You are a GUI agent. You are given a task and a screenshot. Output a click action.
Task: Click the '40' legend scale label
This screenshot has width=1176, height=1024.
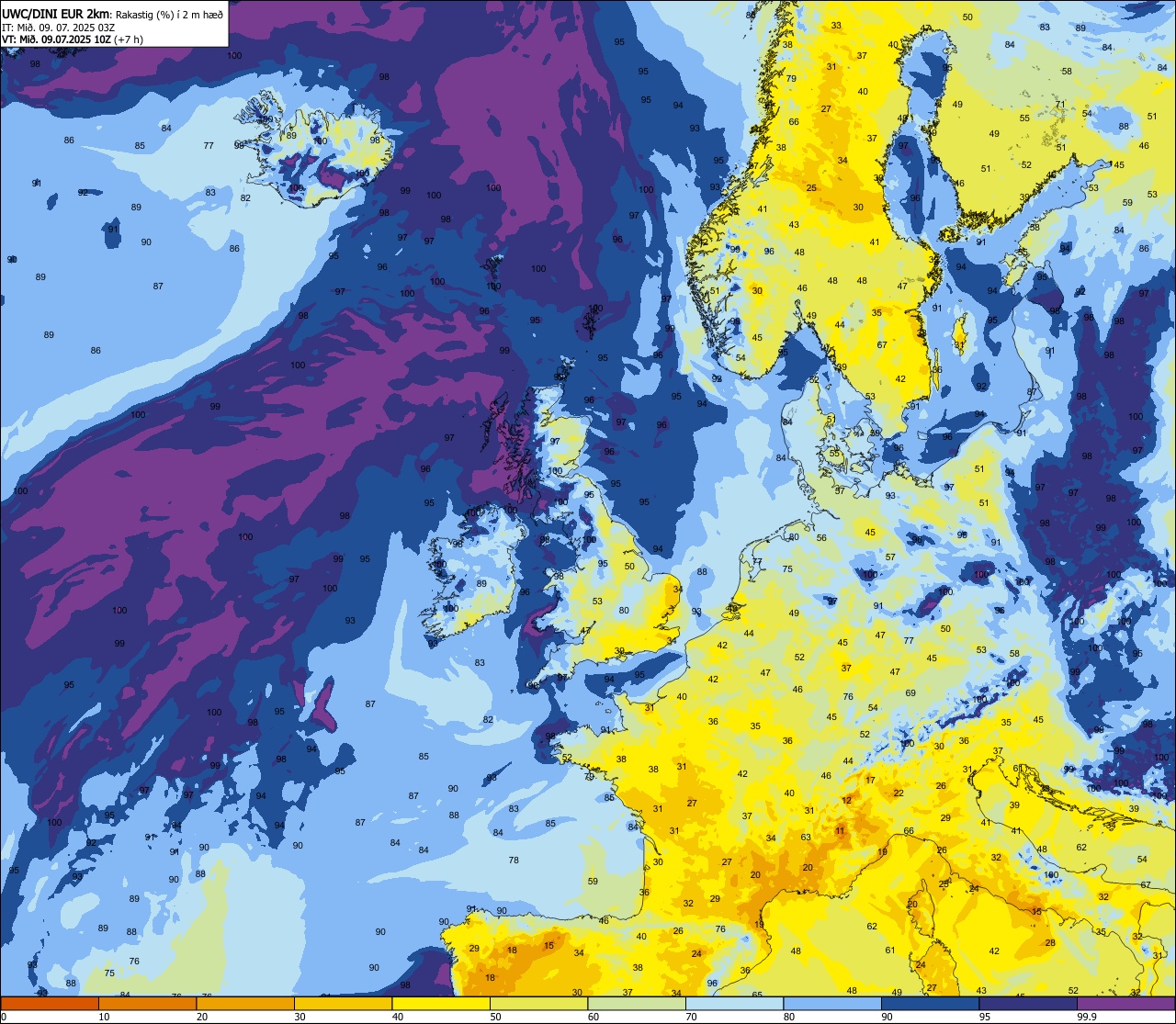398,1017
